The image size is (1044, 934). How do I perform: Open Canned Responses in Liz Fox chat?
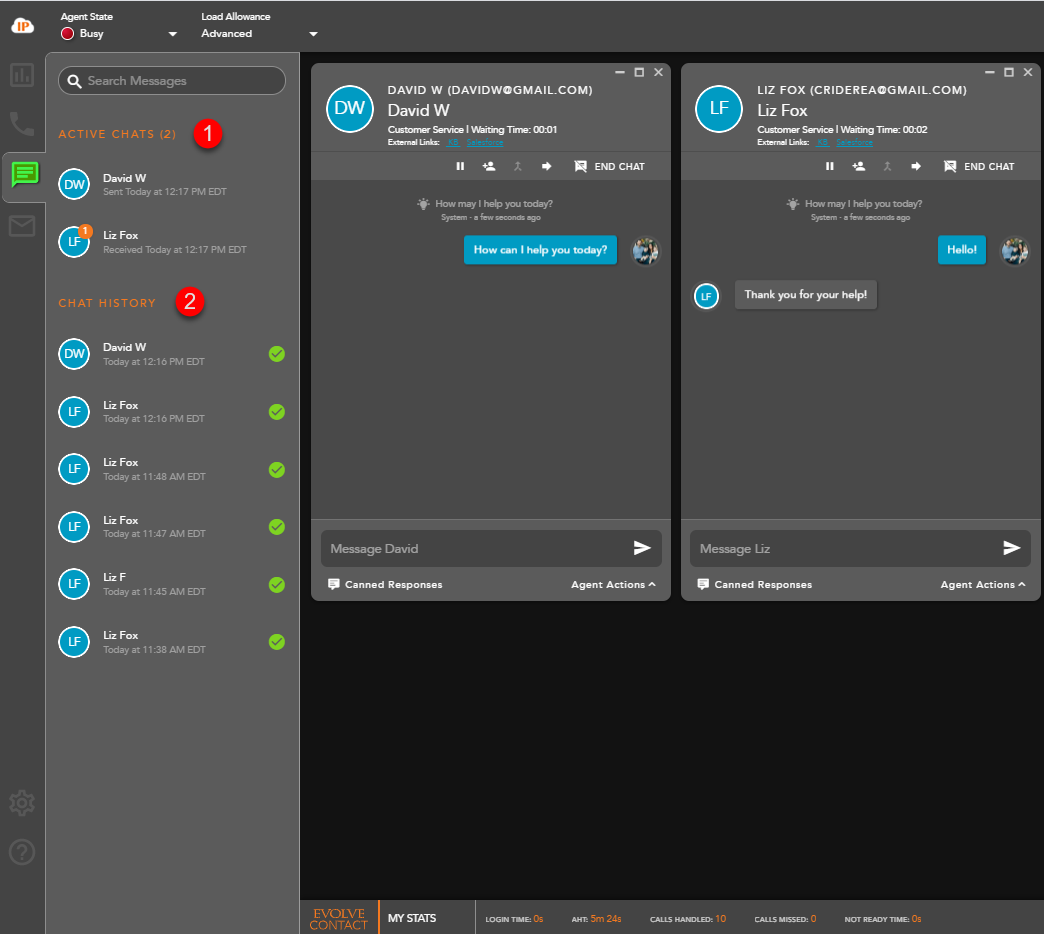point(755,585)
